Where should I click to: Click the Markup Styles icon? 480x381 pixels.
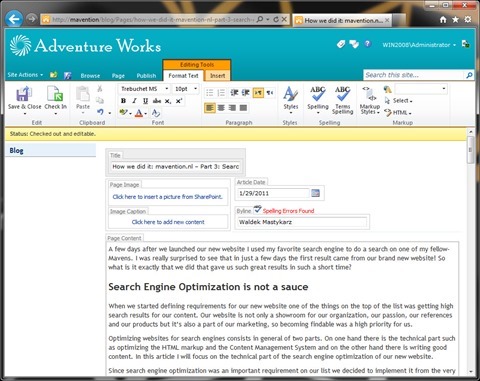pyautogui.click(x=369, y=94)
